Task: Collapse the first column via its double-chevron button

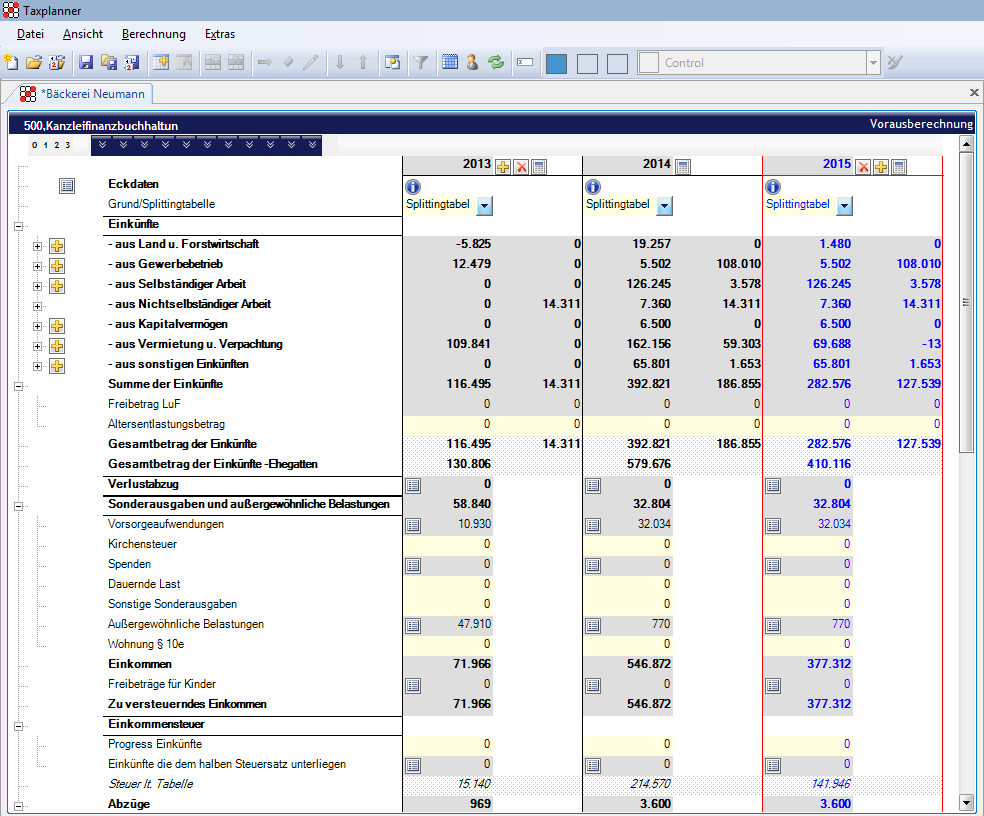Action: [102, 144]
